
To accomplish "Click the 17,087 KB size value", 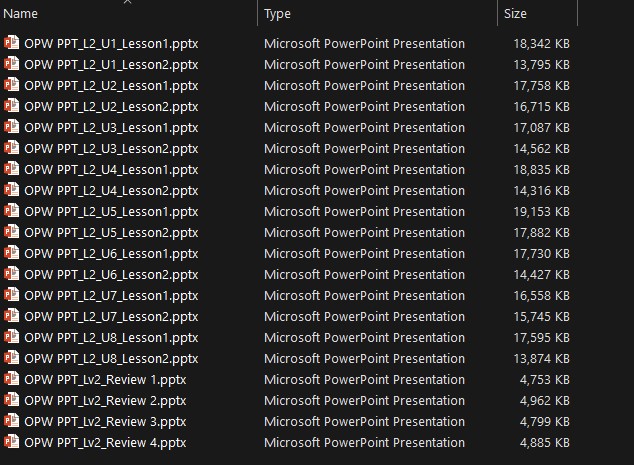I will [541, 128].
